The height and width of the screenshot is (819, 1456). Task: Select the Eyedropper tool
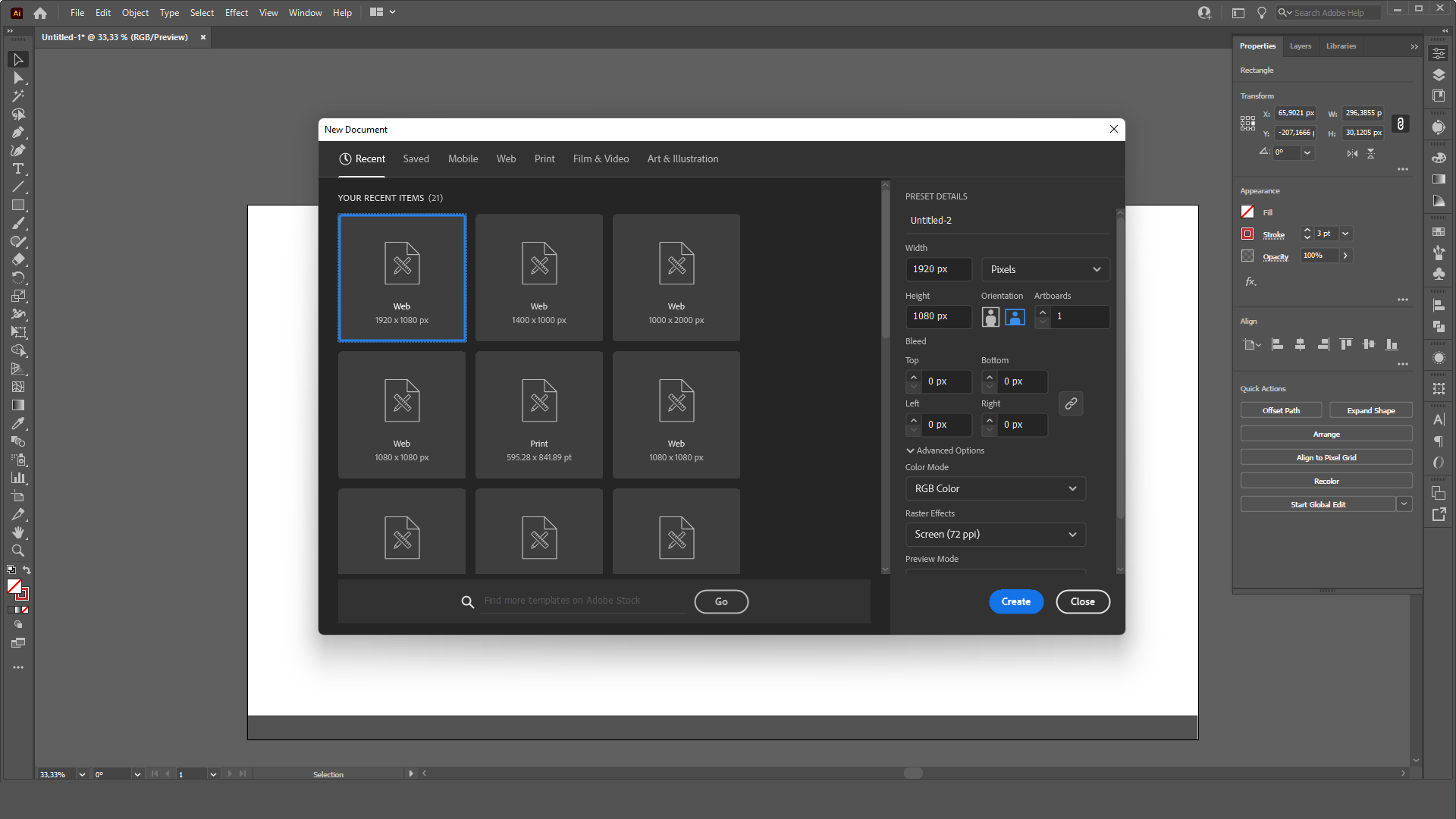[x=18, y=423]
